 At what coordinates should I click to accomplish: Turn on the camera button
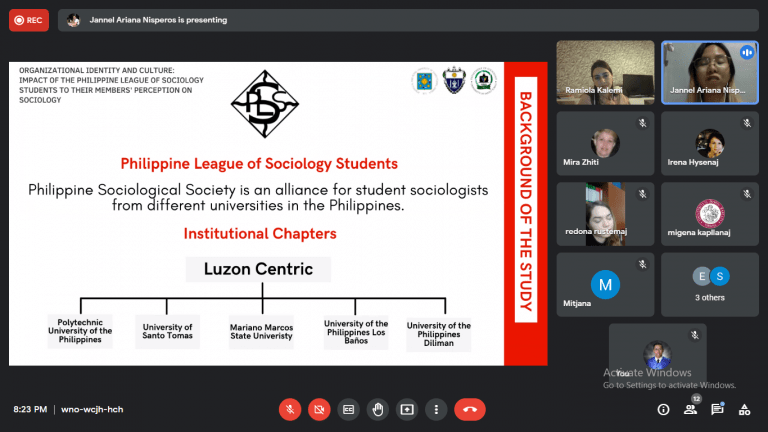coord(319,409)
